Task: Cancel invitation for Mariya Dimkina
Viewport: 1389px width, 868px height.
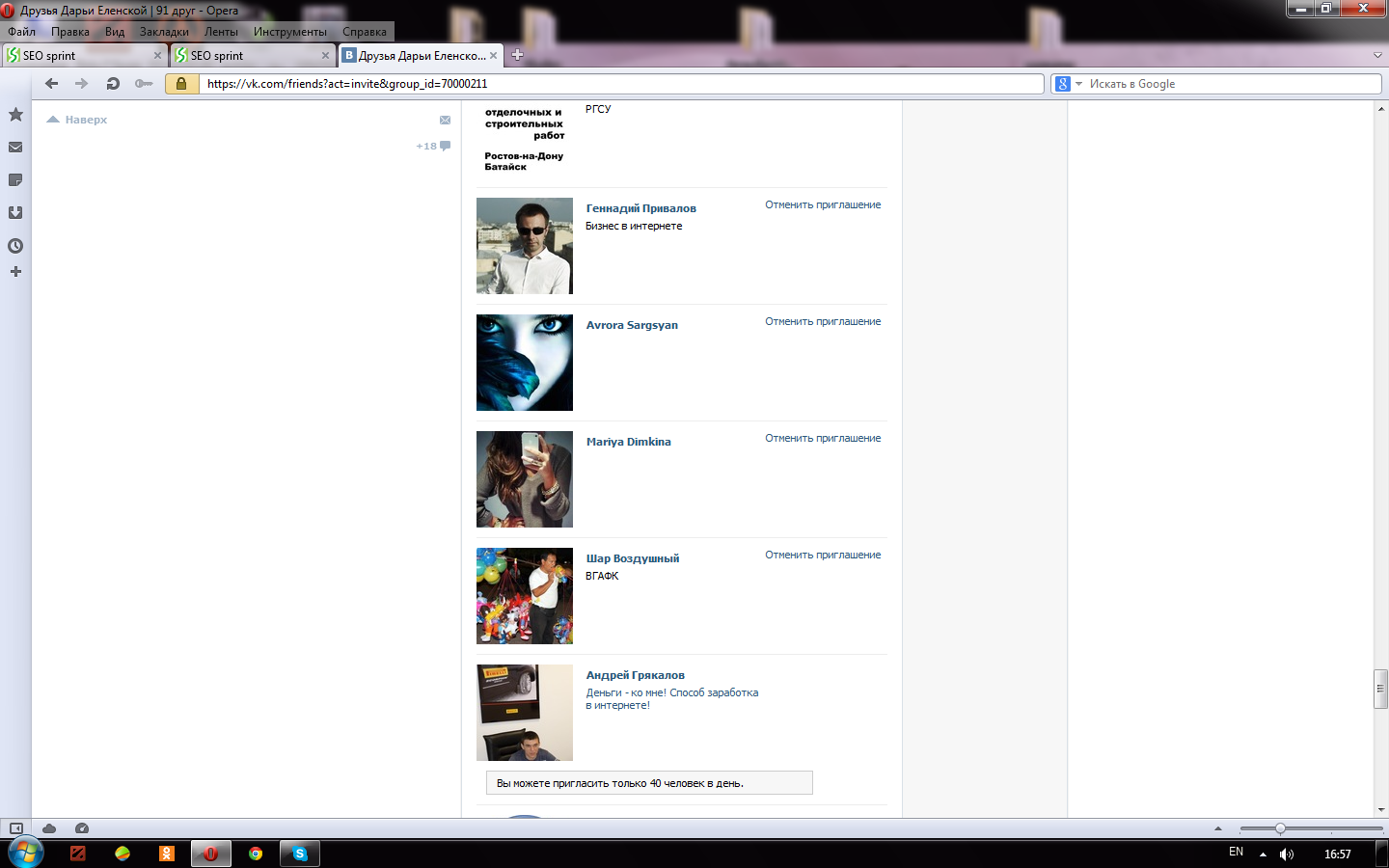Action: pos(823,438)
